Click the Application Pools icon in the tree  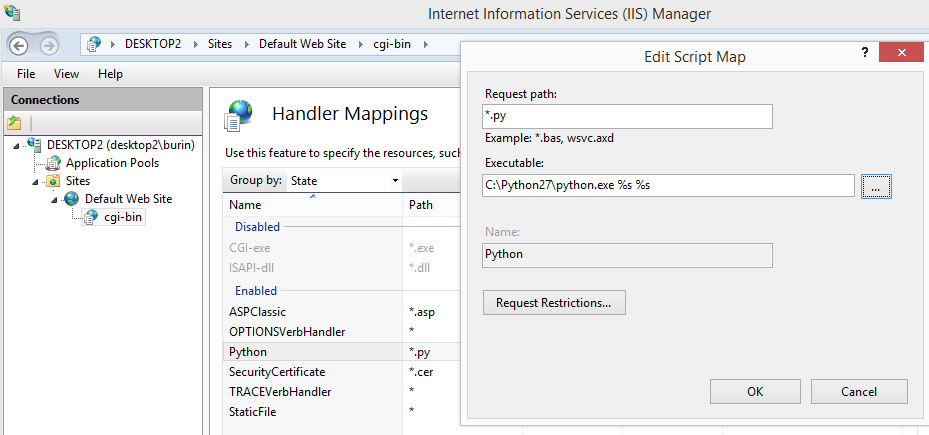coord(56,163)
